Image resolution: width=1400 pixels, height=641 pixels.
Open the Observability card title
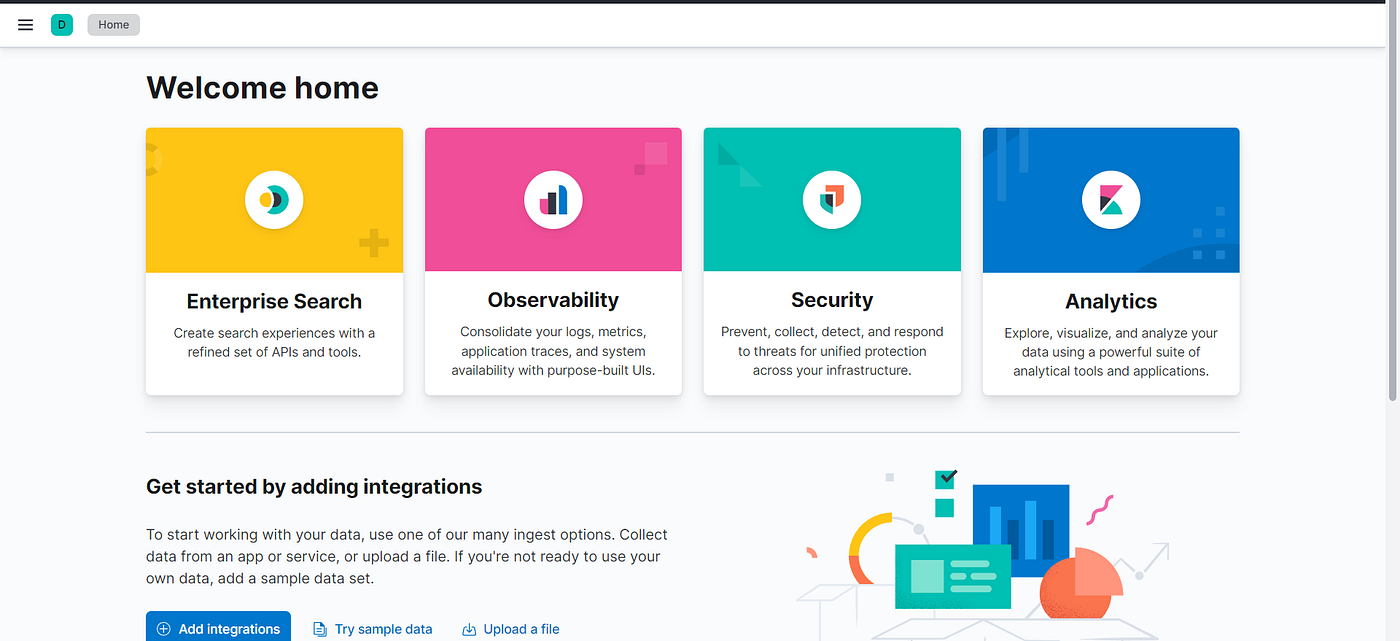(x=553, y=300)
